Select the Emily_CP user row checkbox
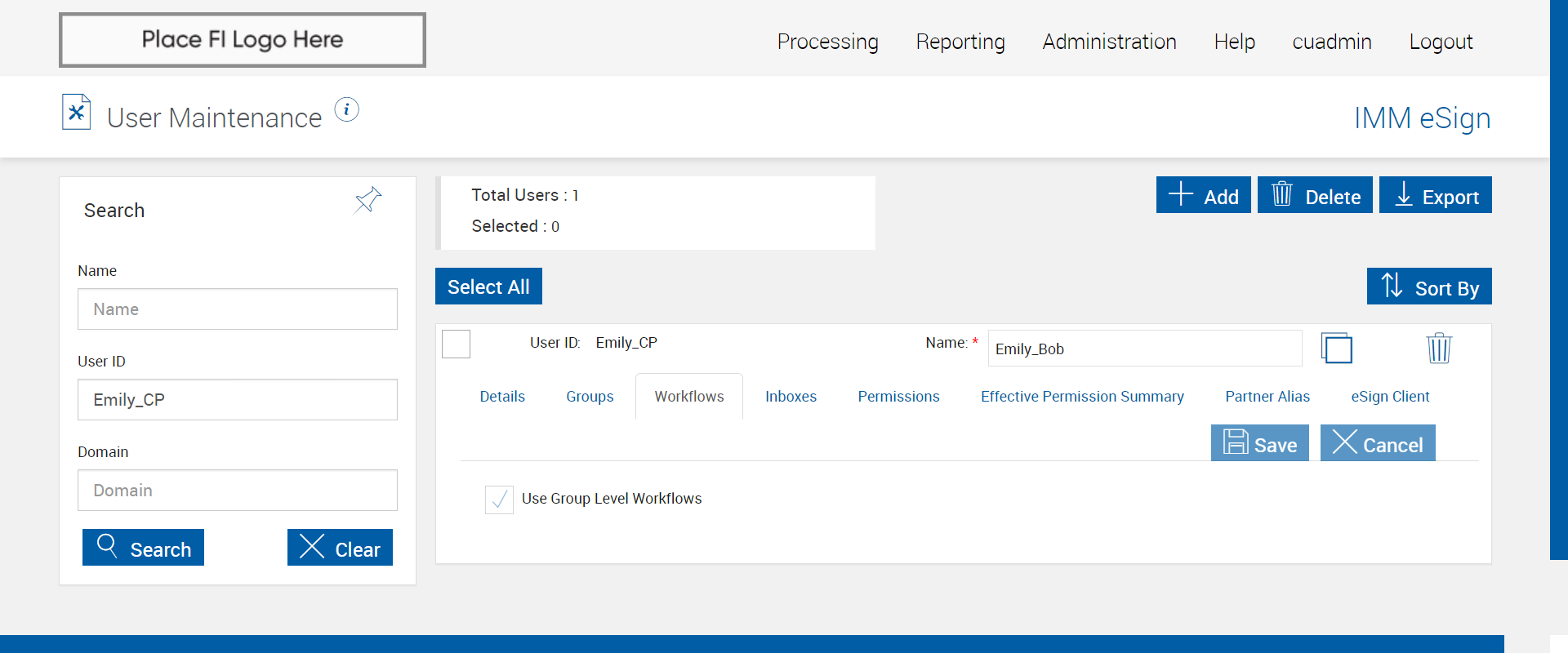The image size is (1568, 653). click(x=456, y=344)
